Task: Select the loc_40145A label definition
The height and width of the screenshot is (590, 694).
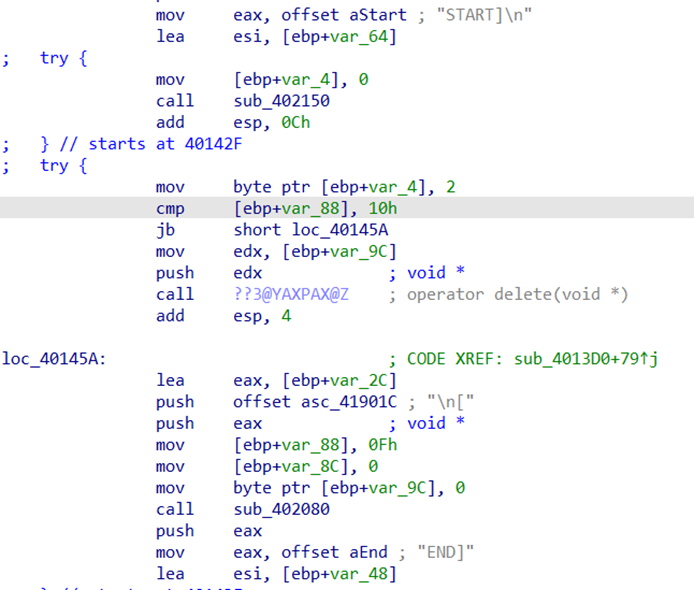Action: pyautogui.click(x=58, y=358)
